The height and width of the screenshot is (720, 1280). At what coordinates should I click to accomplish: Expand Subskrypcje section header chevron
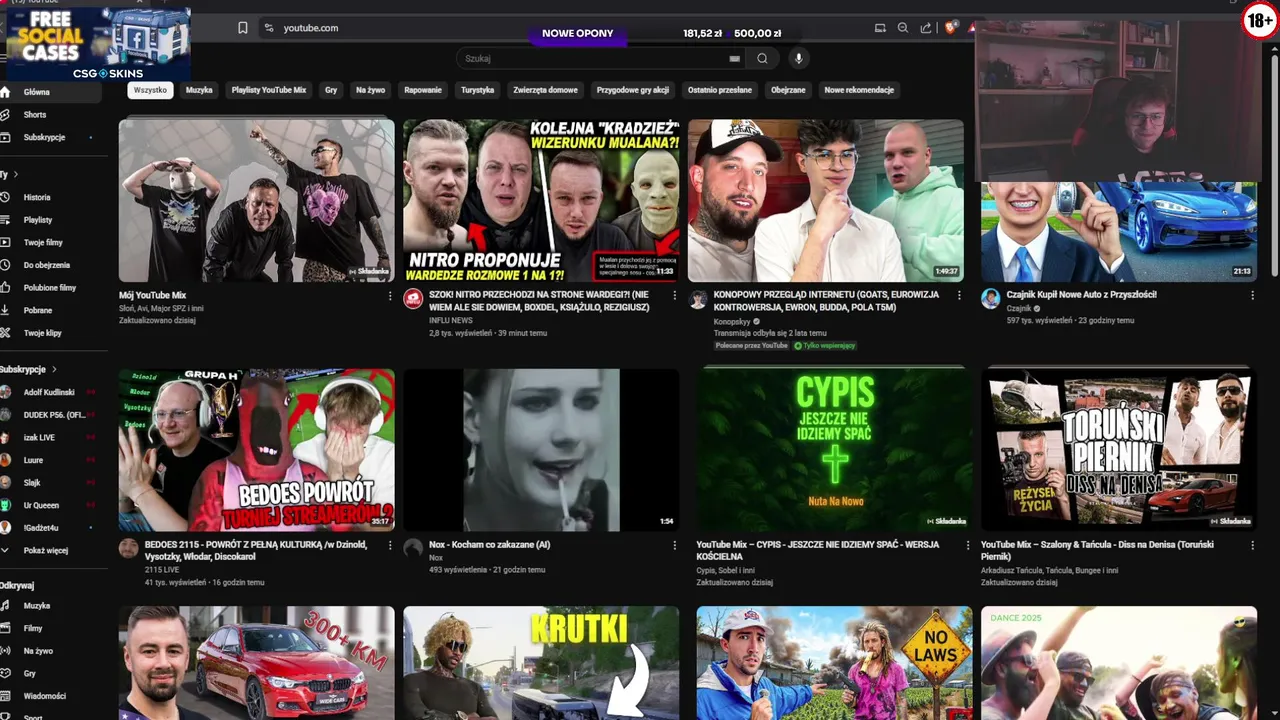(54, 370)
